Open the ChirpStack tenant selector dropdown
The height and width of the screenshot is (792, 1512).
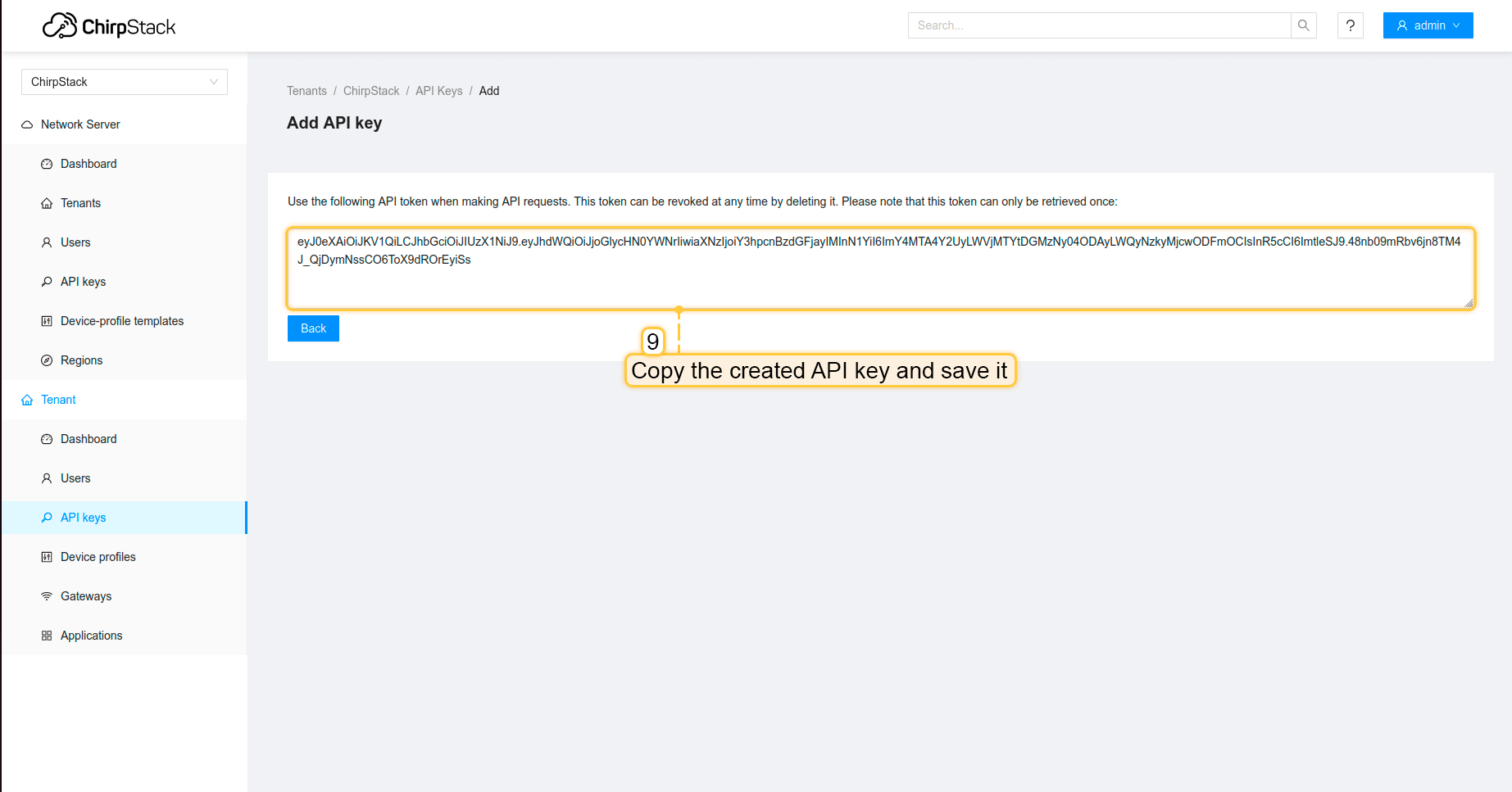coord(124,82)
